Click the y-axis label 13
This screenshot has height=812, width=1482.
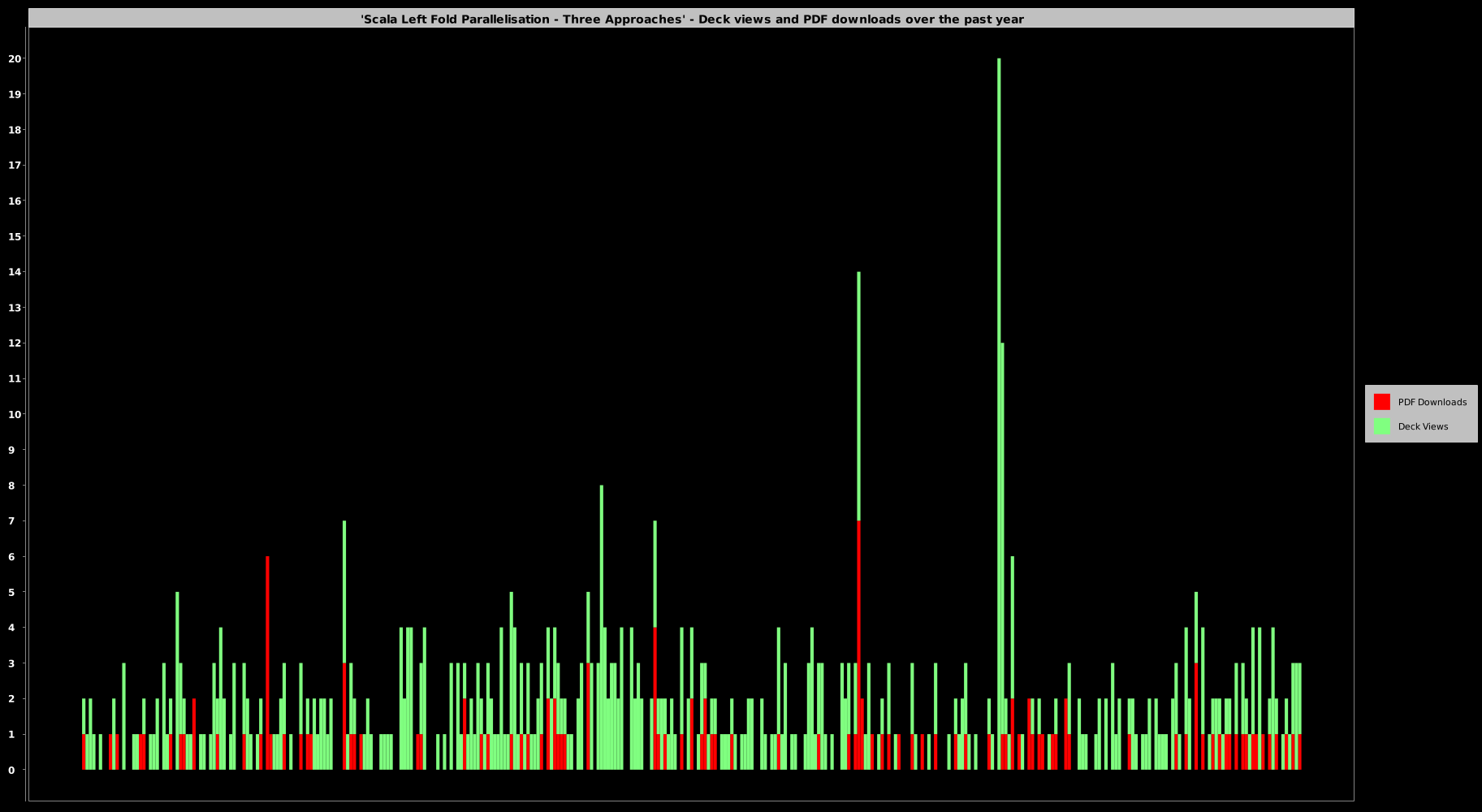coord(14,308)
